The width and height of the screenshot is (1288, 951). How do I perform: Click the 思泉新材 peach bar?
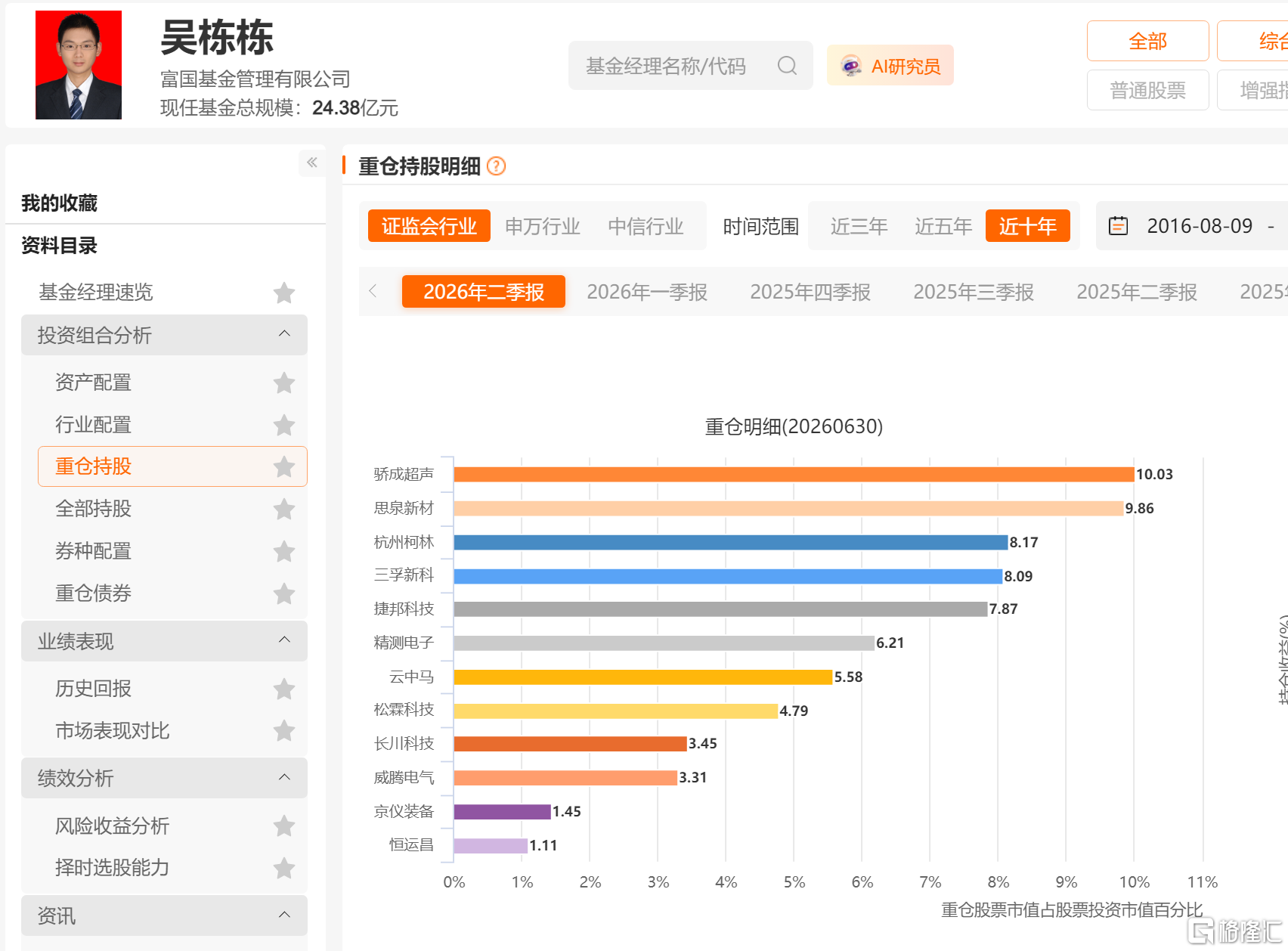(788, 508)
